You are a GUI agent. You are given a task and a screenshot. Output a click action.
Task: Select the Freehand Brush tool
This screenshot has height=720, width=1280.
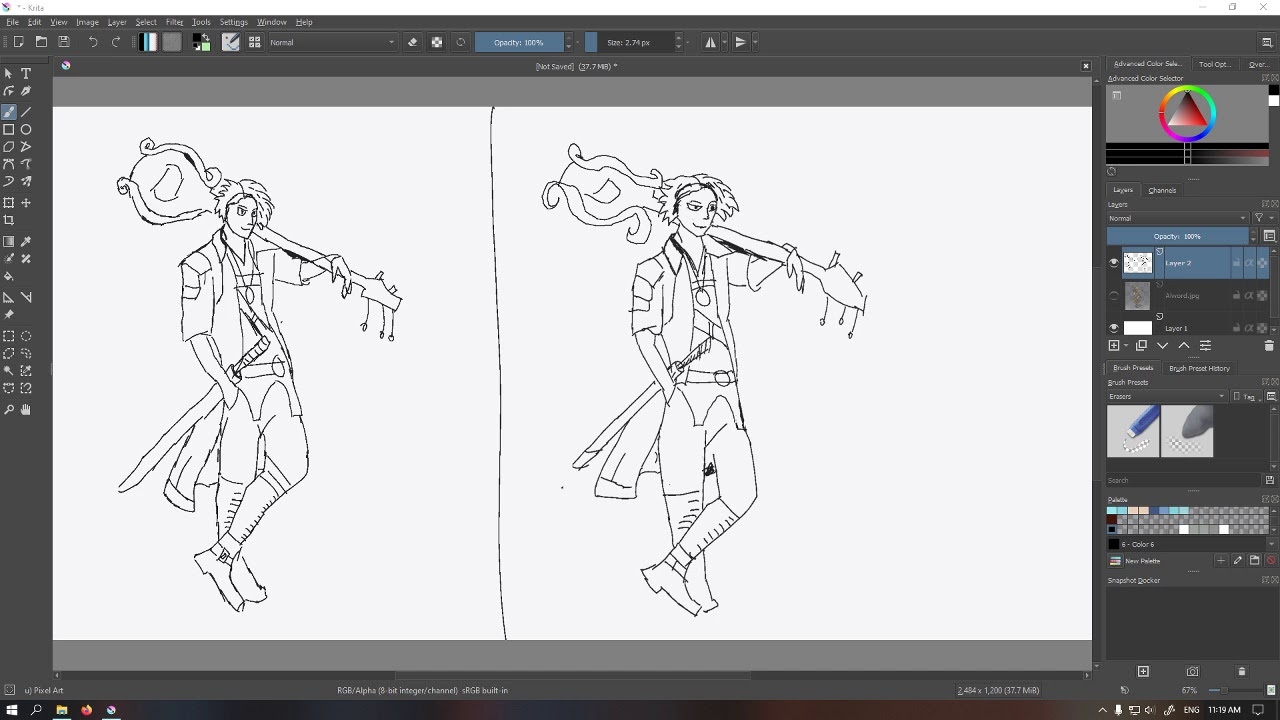tap(9, 111)
